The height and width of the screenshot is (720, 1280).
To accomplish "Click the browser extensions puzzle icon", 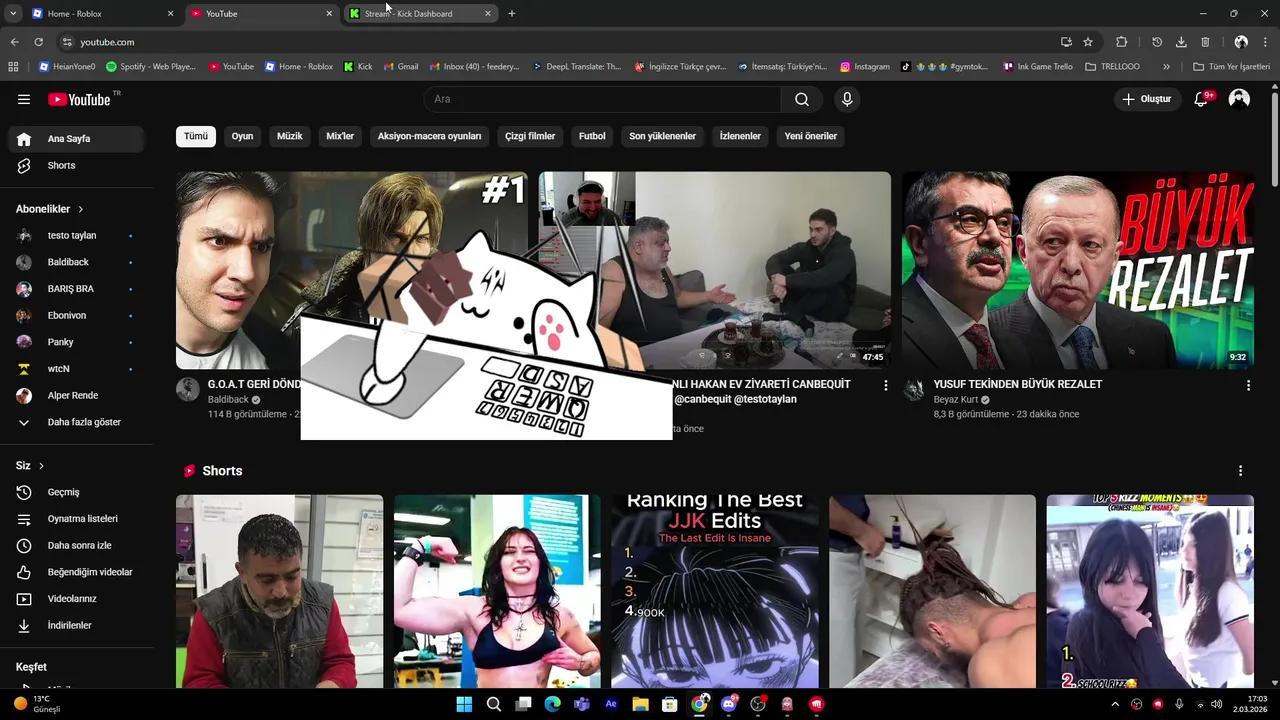I will tap(1122, 42).
